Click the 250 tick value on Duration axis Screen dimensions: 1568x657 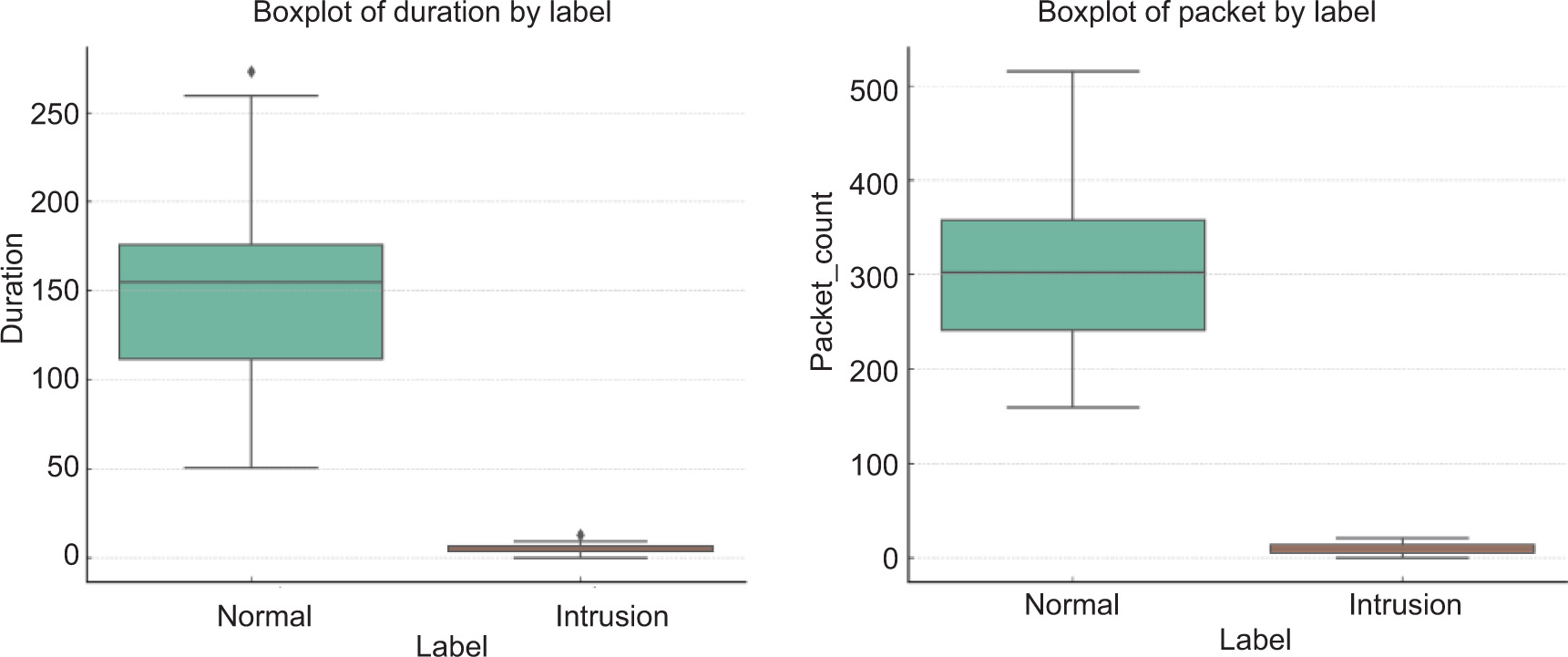(x=55, y=114)
